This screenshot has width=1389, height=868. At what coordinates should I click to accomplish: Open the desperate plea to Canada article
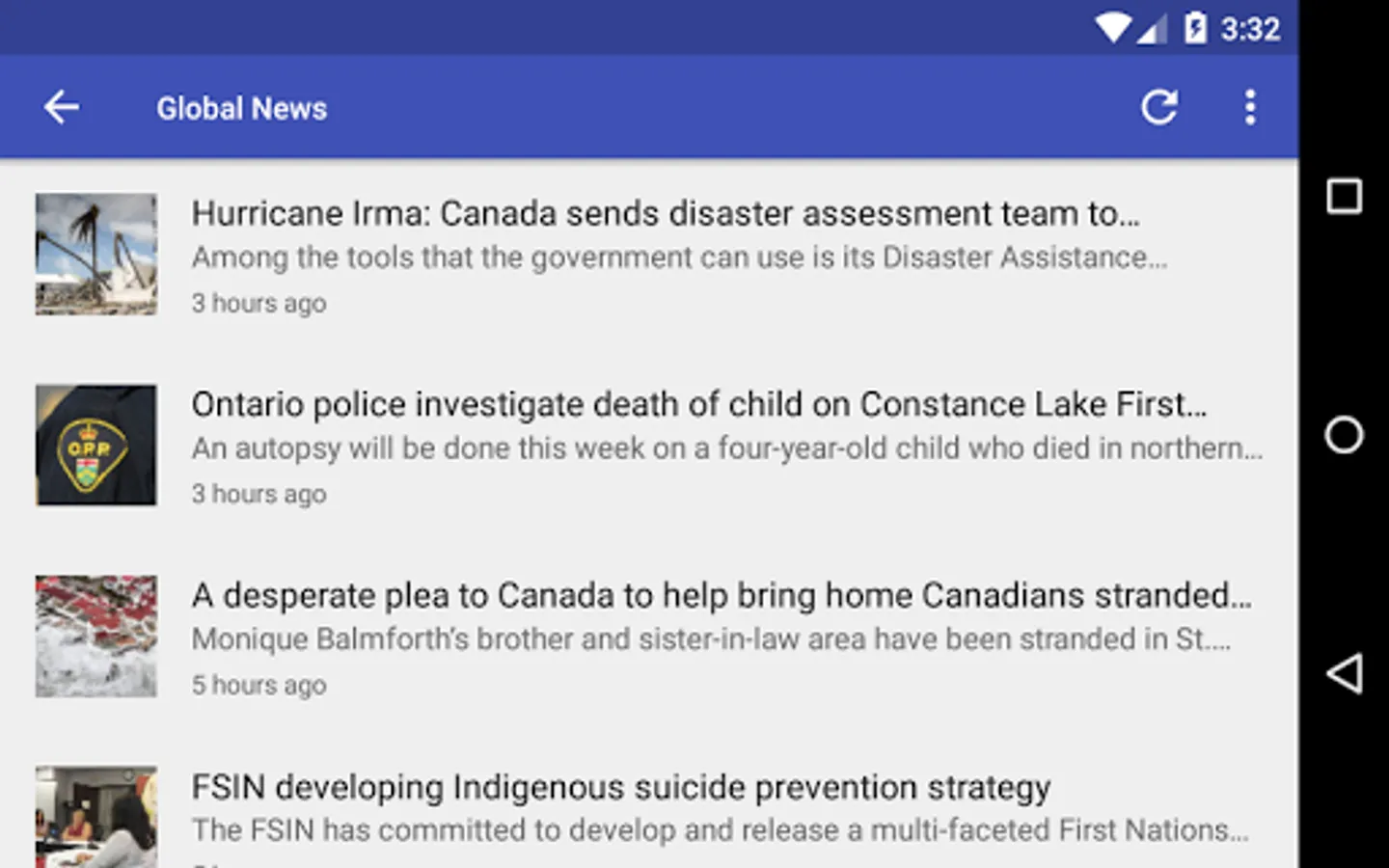pyautogui.click(x=721, y=595)
